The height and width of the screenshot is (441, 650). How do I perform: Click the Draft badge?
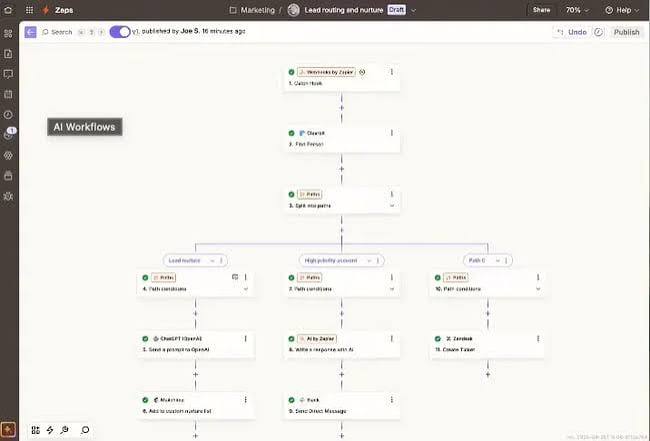396,10
